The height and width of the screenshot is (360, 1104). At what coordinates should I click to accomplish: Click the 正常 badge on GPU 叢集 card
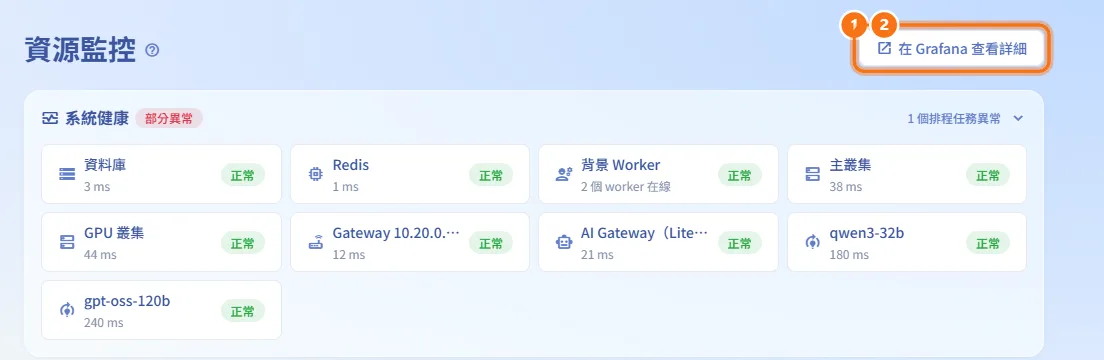[x=243, y=243]
